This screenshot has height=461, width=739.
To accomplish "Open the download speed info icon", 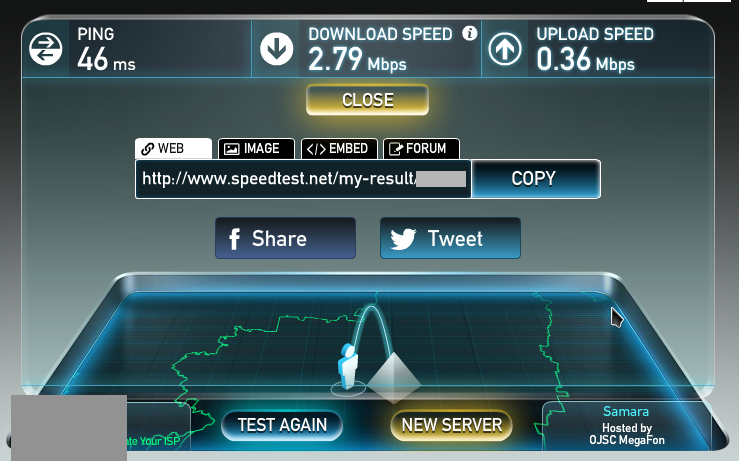I will click(x=469, y=33).
